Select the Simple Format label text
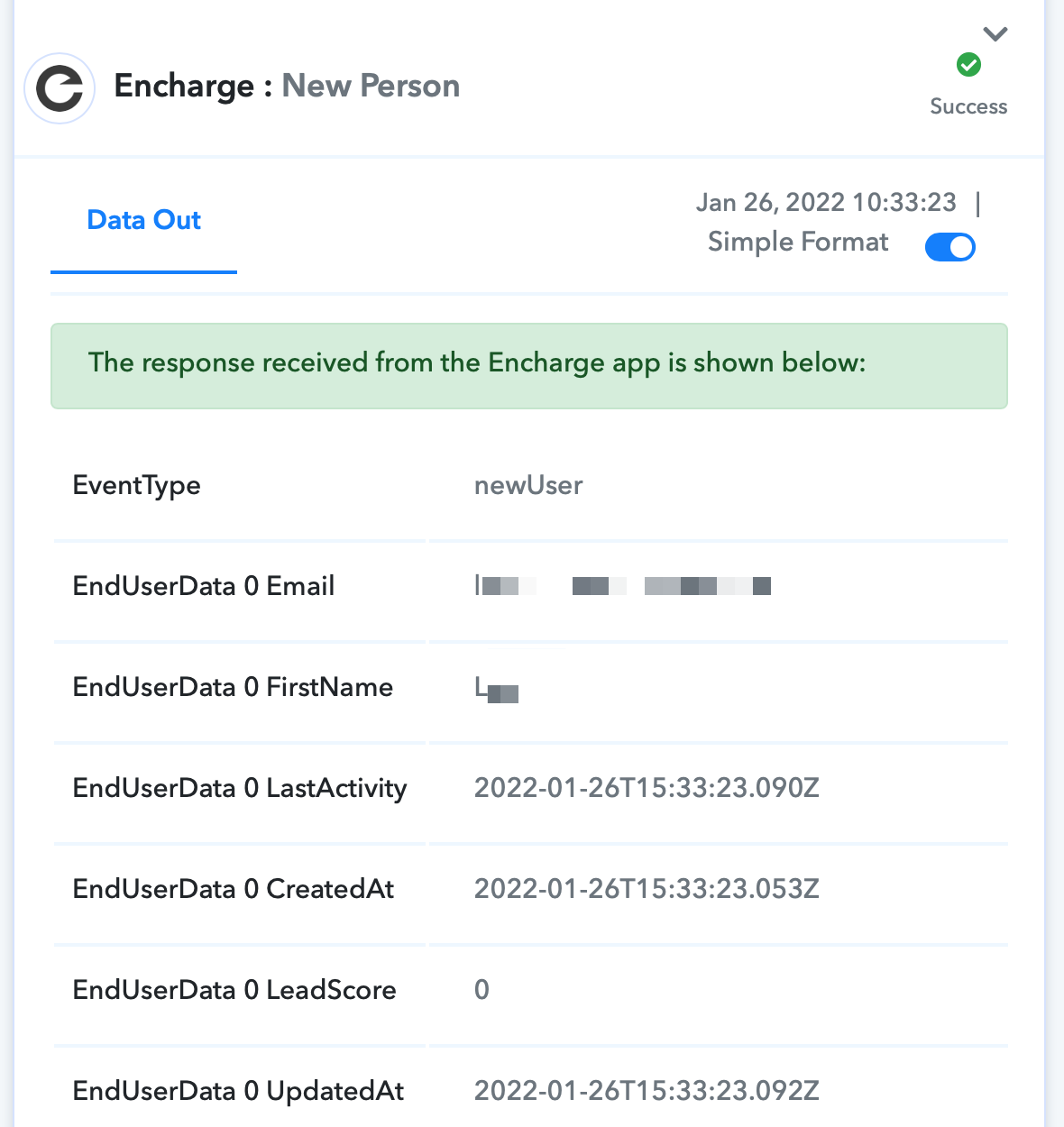The width and height of the screenshot is (1064, 1127). pyautogui.click(x=798, y=242)
